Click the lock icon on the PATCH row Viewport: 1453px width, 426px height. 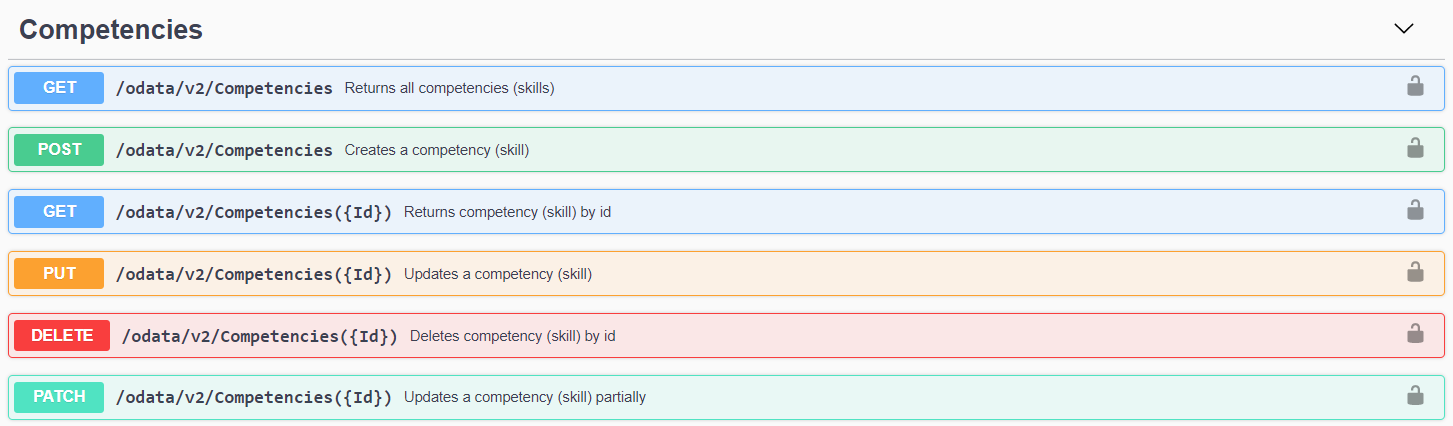pyautogui.click(x=1415, y=397)
